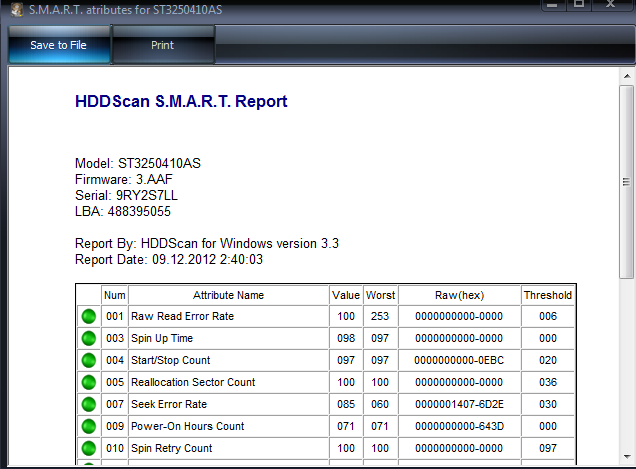Click Threshold 036 for Reallocation Sector Count

548,382
